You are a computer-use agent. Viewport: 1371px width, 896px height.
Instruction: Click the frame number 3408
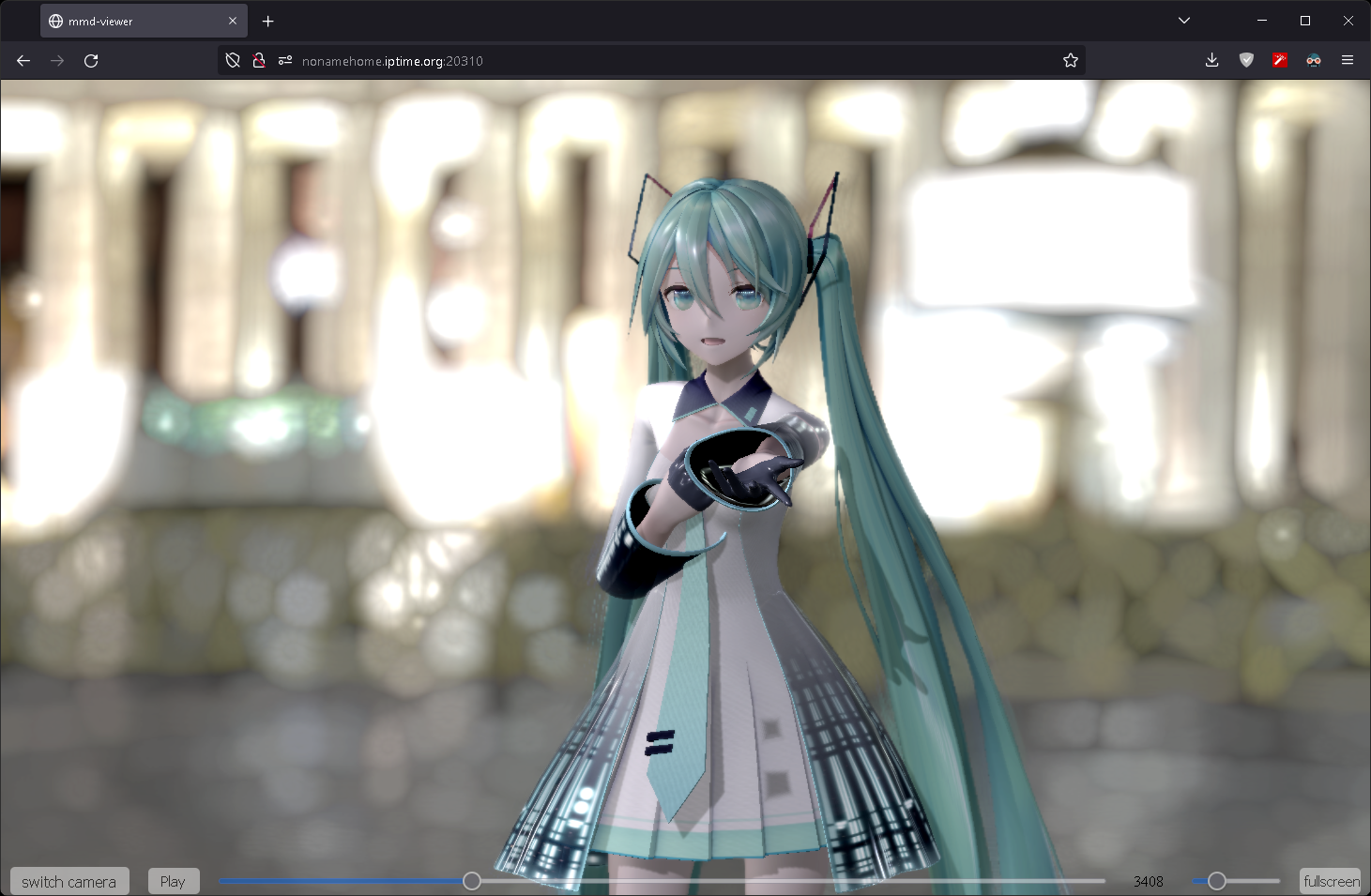[x=1148, y=882]
